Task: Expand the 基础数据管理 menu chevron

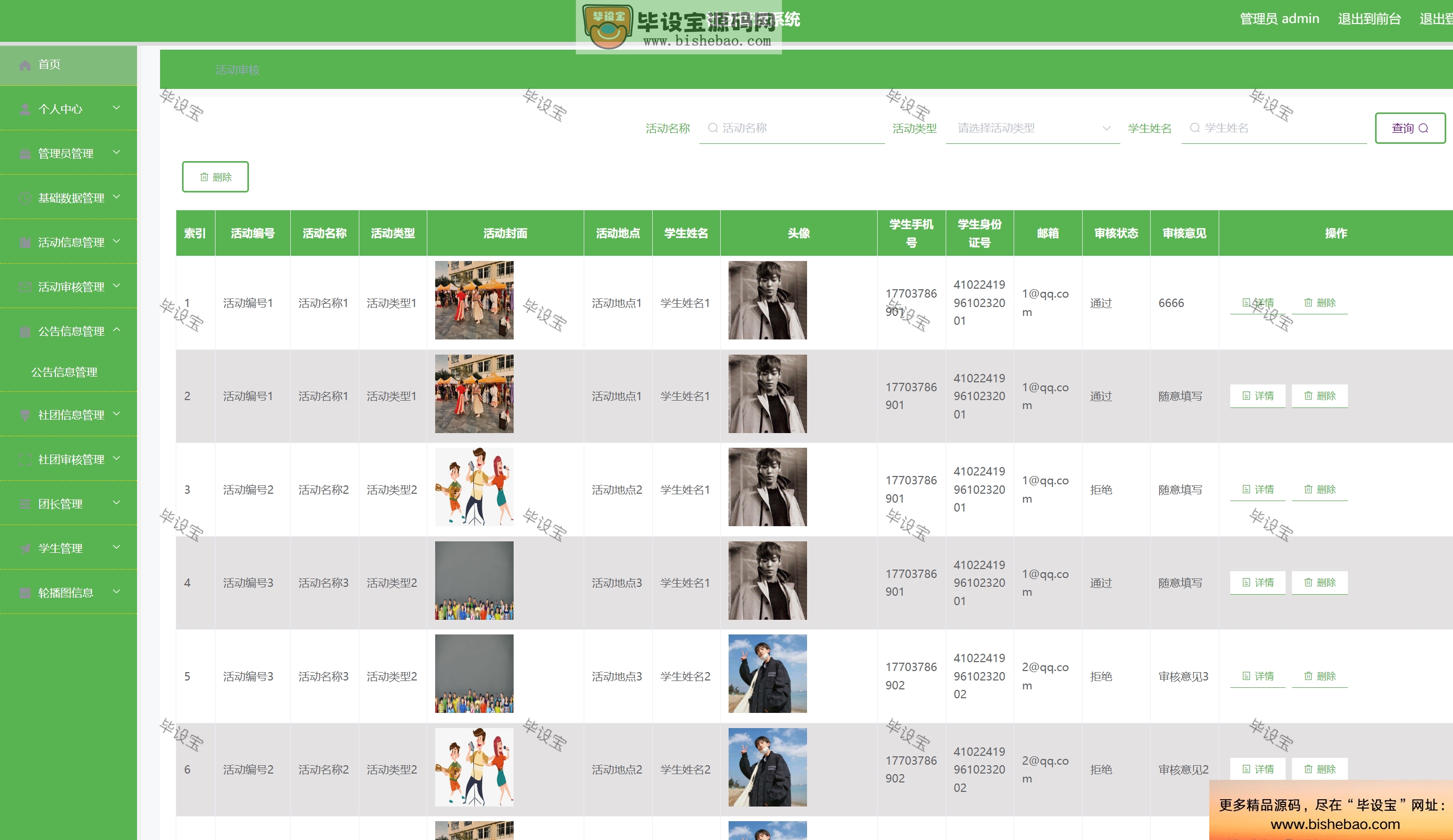Action: tap(117, 197)
